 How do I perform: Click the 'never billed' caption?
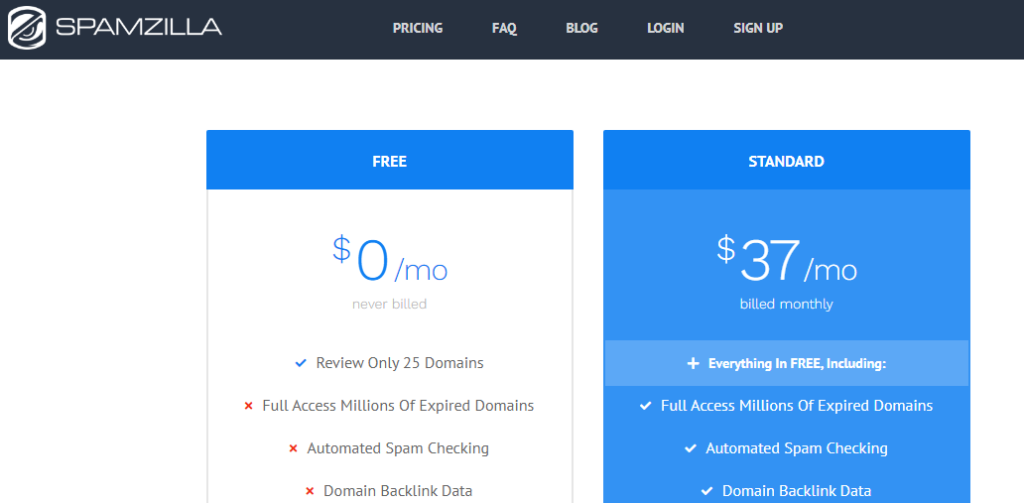tap(389, 304)
